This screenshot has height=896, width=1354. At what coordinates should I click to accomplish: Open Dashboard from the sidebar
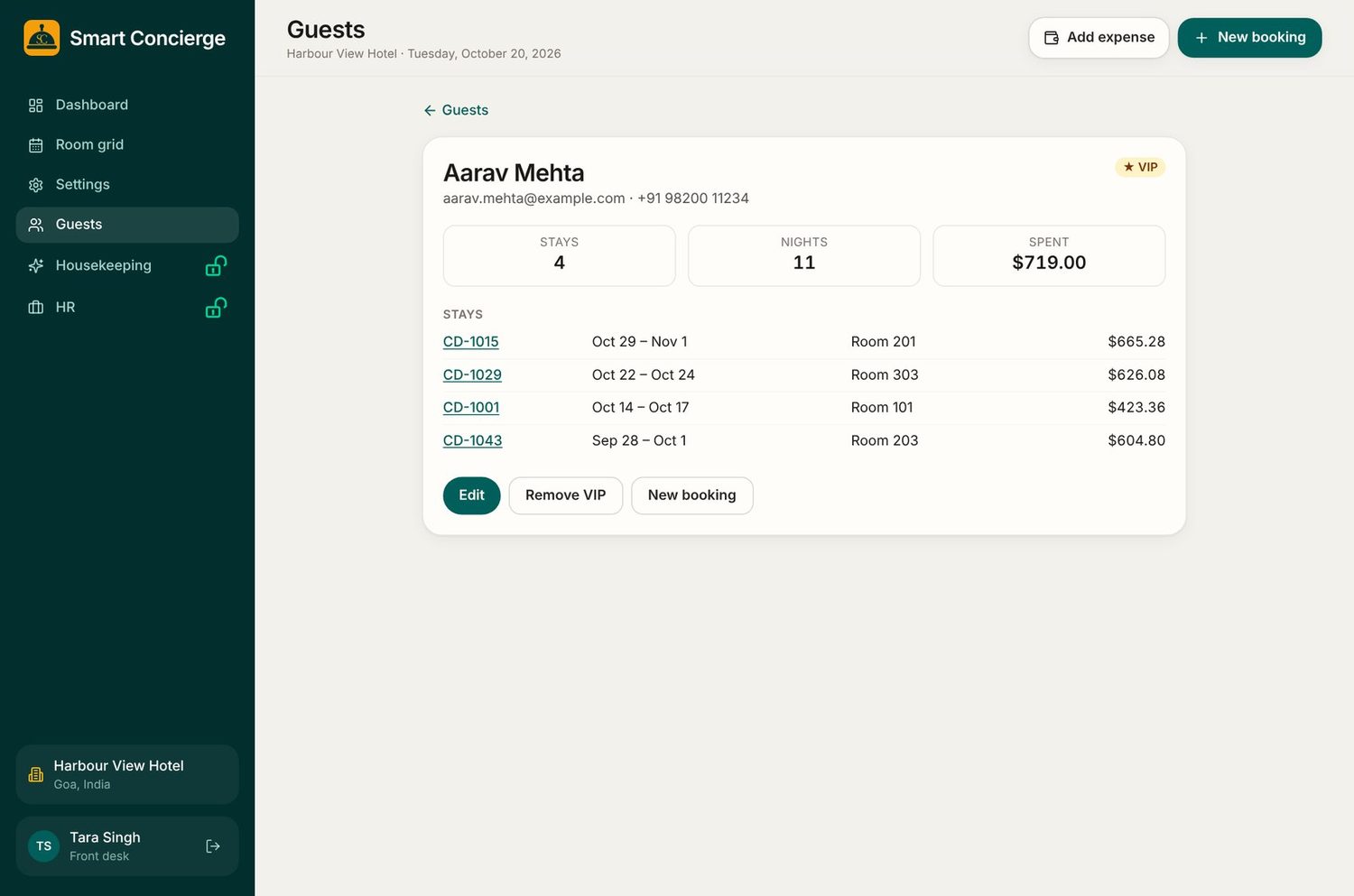coord(127,105)
